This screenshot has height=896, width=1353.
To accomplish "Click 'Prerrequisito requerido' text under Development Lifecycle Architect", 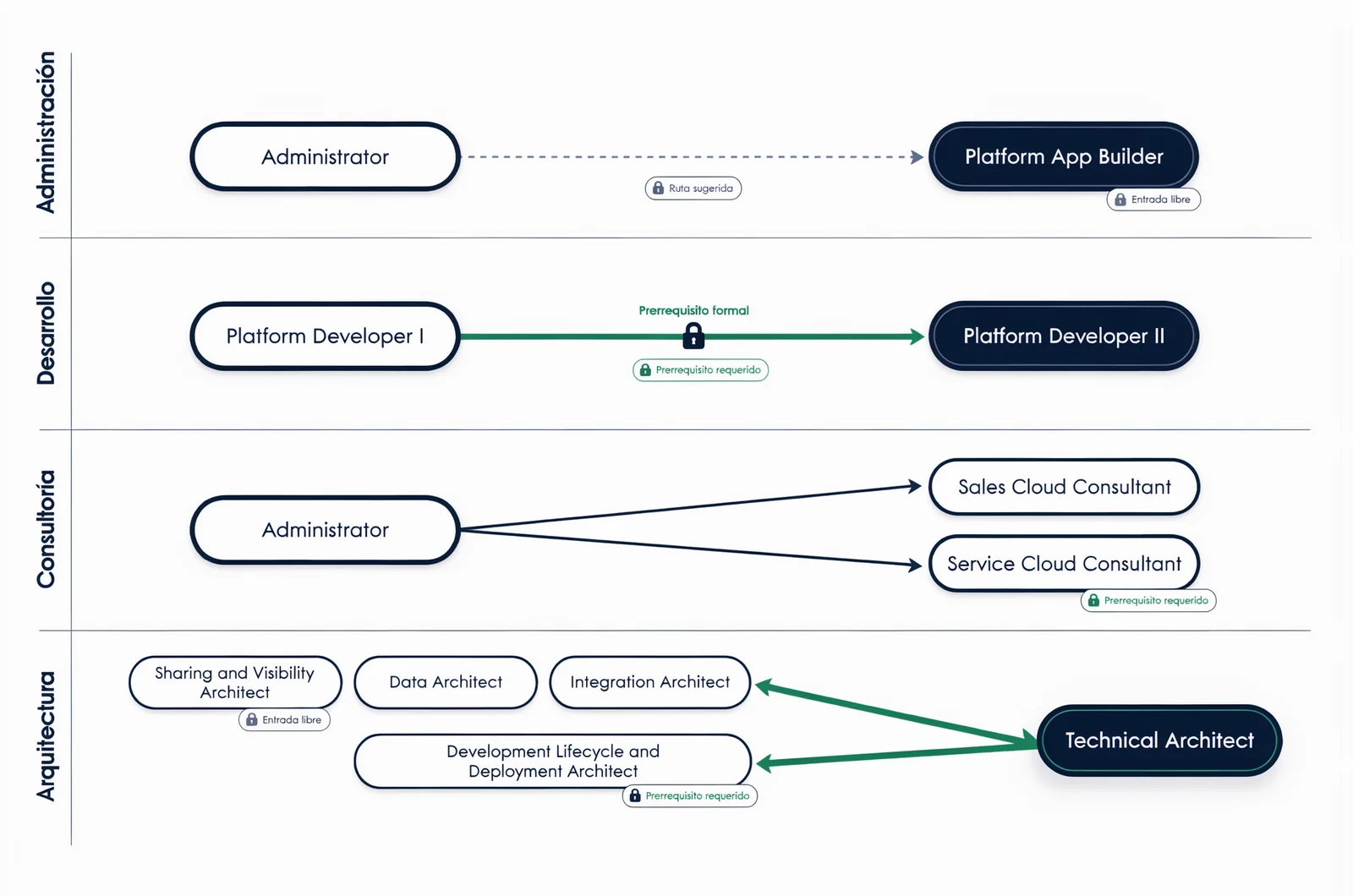I will (x=698, y=795).
